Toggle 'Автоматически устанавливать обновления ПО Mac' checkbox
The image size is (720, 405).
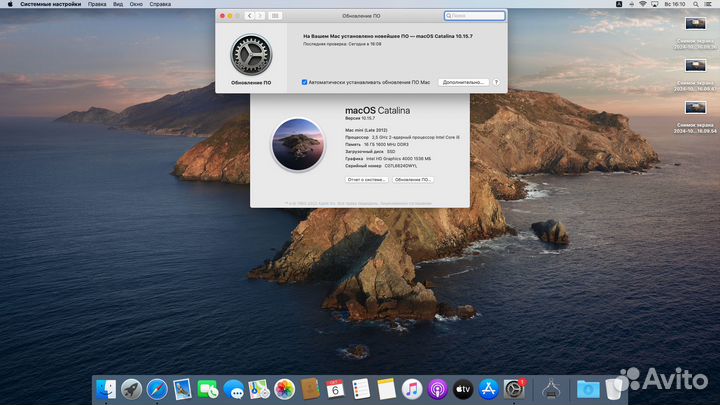tap(304, 82)
